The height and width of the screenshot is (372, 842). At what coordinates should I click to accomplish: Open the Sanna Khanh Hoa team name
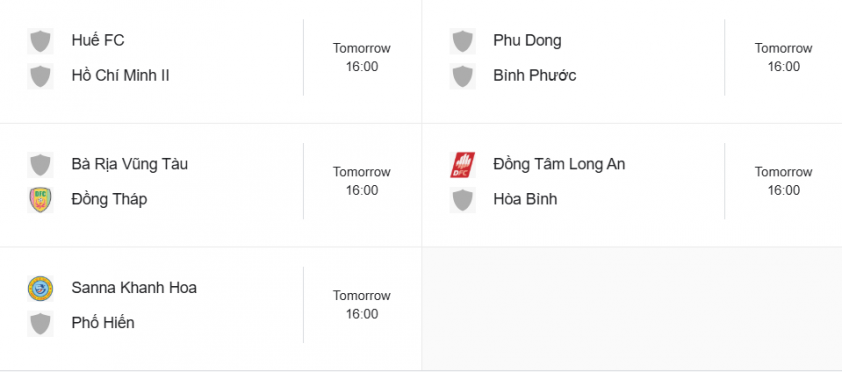click(x=134, y=288)
